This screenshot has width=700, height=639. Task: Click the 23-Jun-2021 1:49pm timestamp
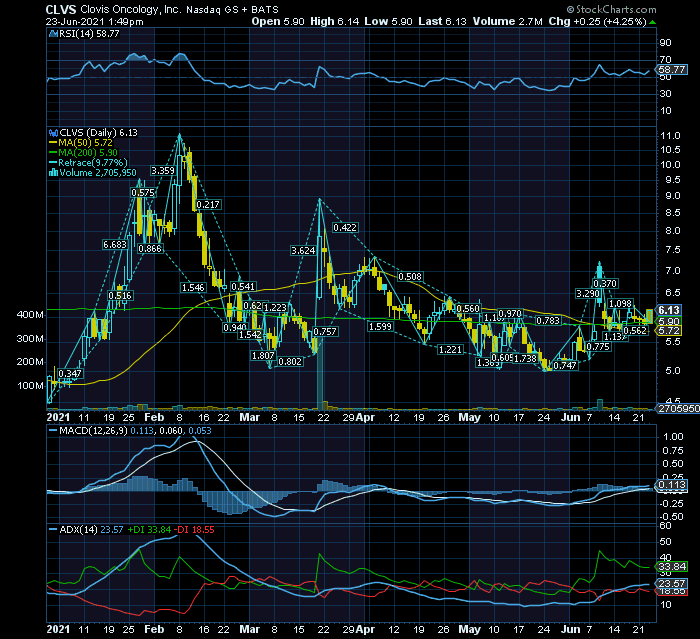tap(95, 21)
